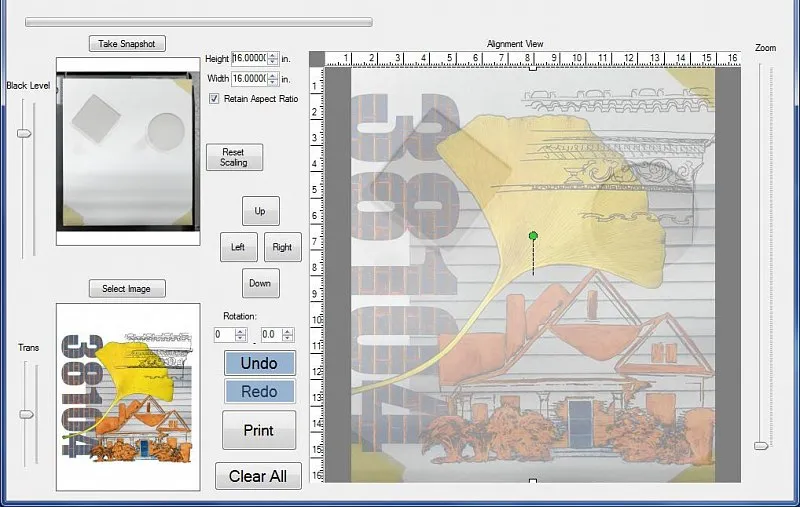Click the Redo button
The image size is (800, 507).
point(259,392)
